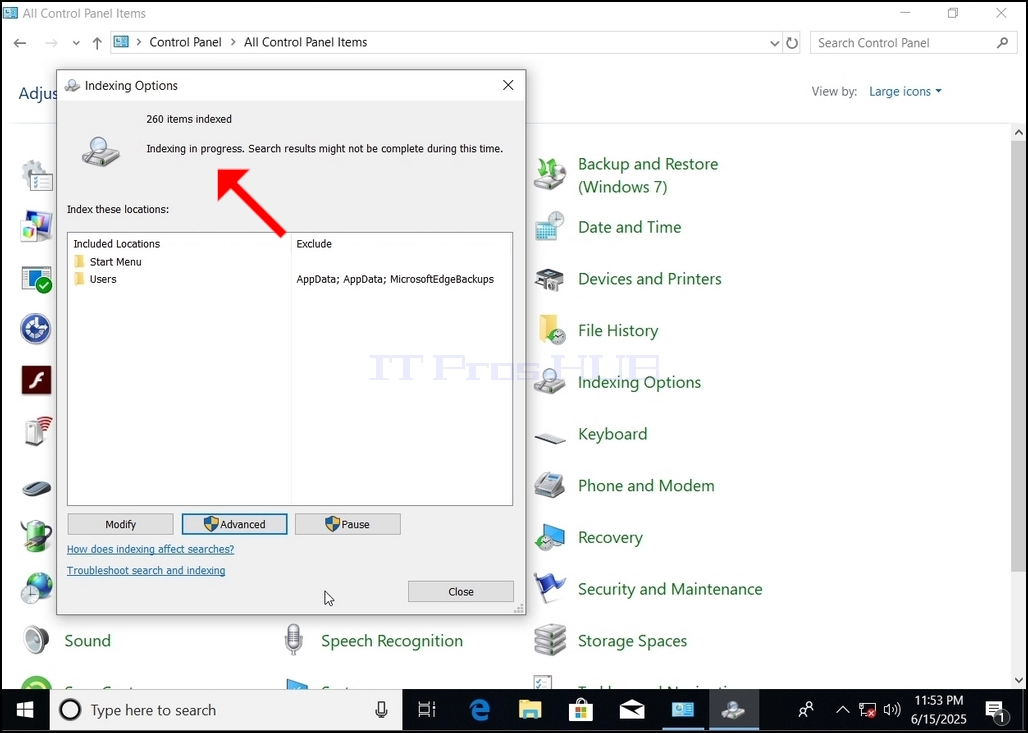Click the Control Panel breadcrumb

pyautogui.click(x=186, y=42)
